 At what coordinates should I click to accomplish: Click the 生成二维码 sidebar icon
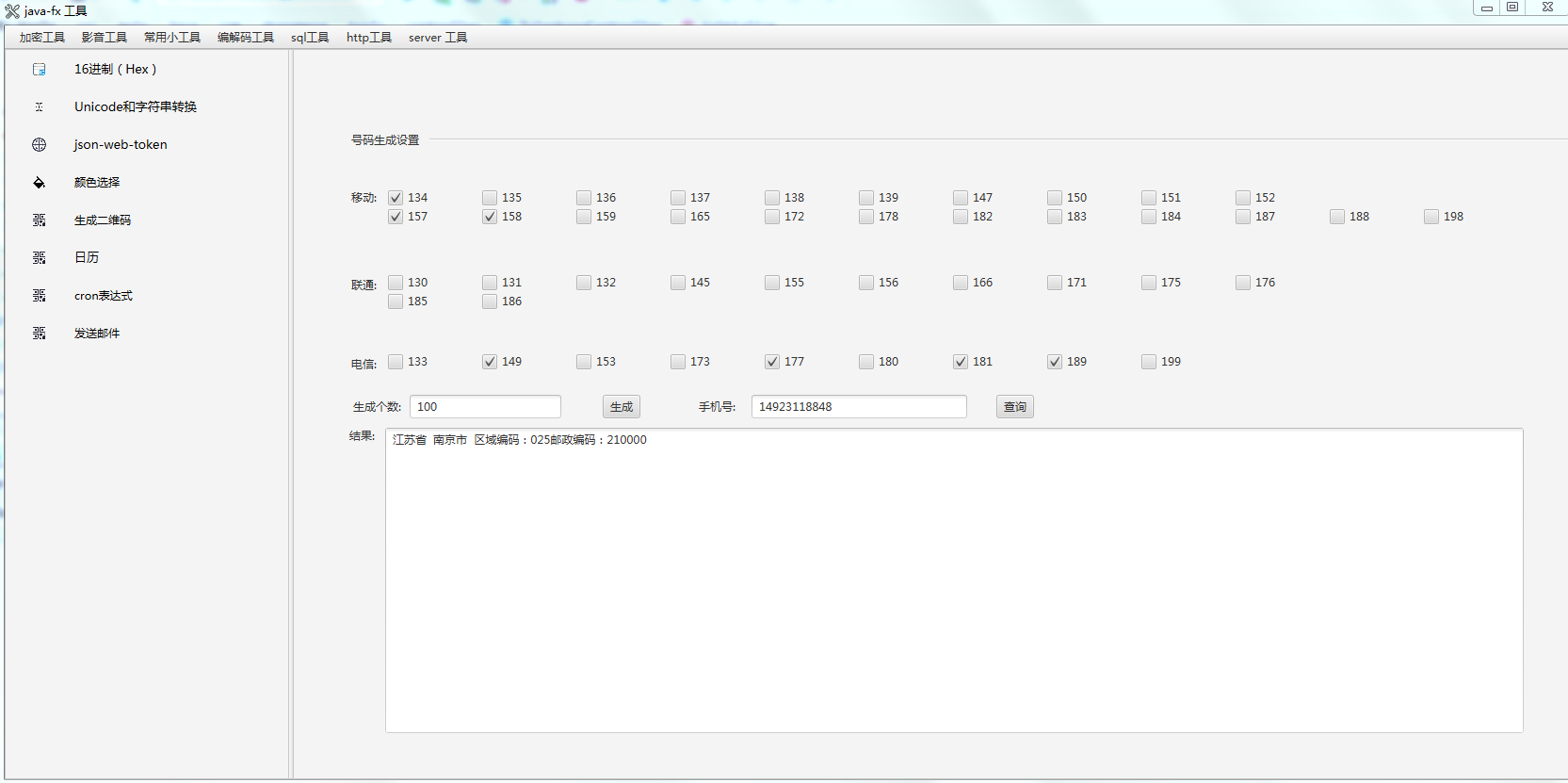click(x=39, y=220)
